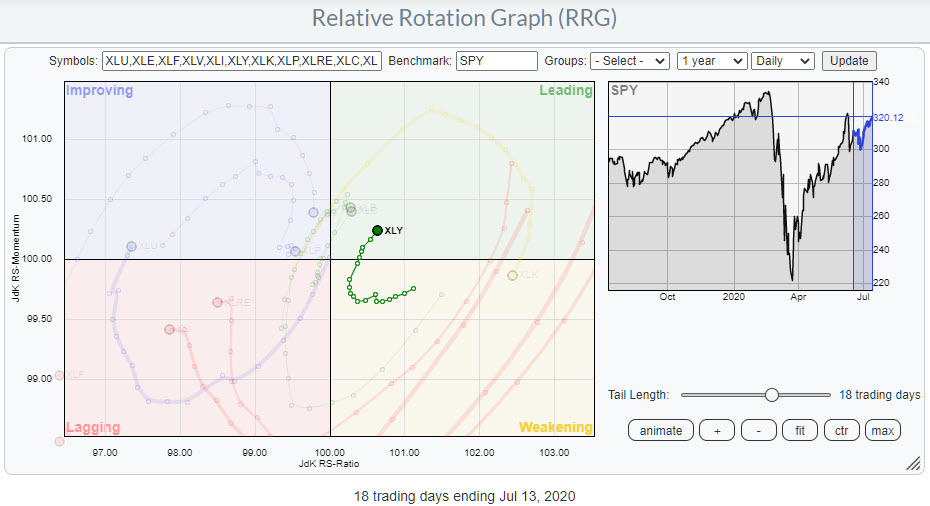The width and height of the screenshot is (930, 506).
Task: Click the XLB marker in Leading quadrant
Action: tap(351, 209)
